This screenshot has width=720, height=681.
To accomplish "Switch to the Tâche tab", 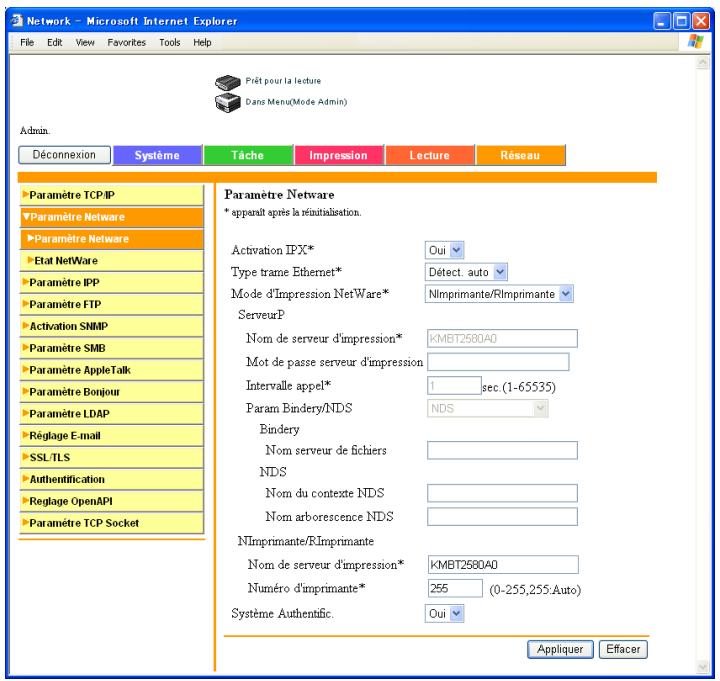I will pos(248,155).
